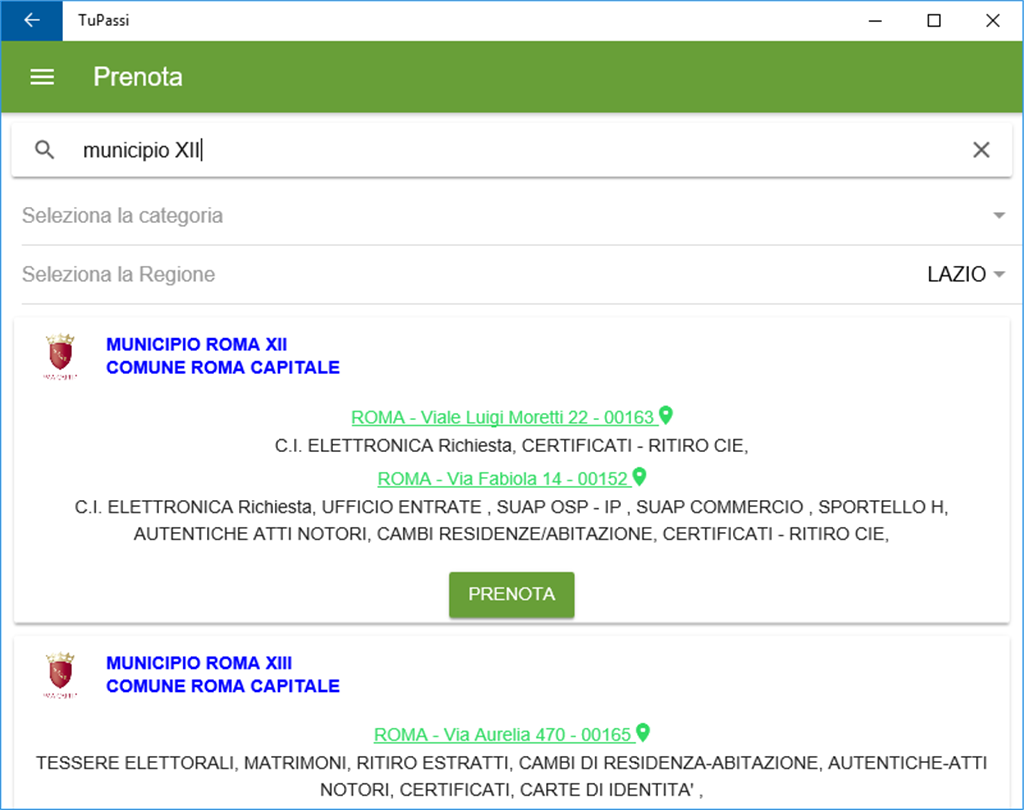1024x810 pixels.
Task: Open the Municipio Roma XII coat of arms logo
Action: pyautogui.click(x=60, y=357)
